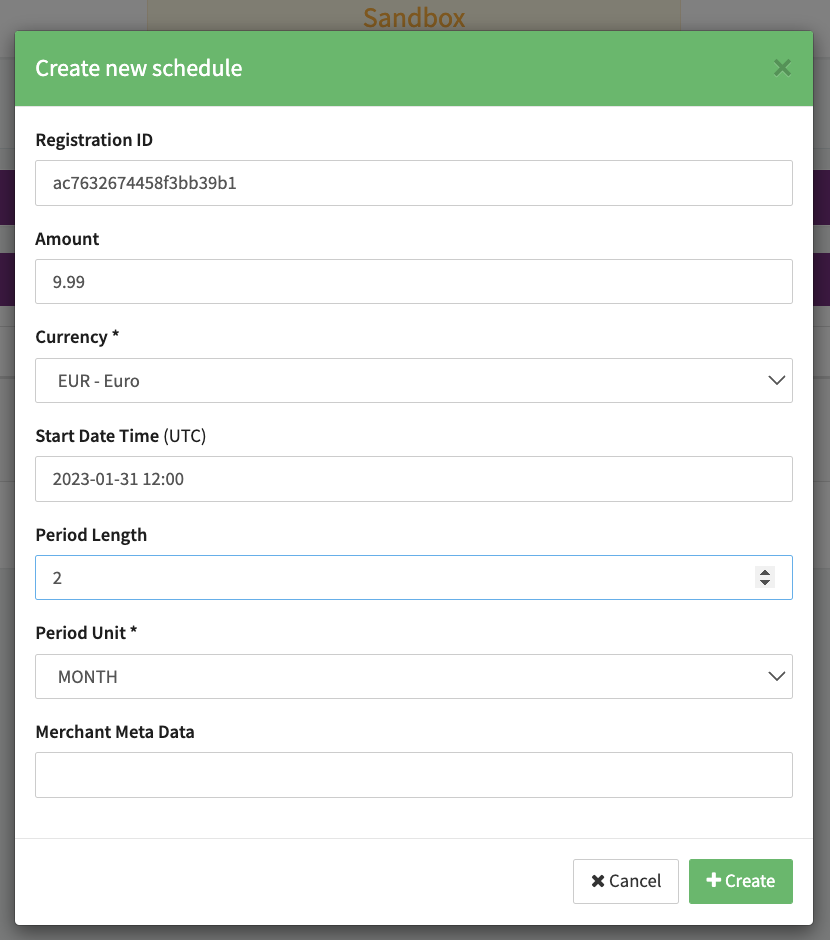Click the Period Length label

point(91,535)
